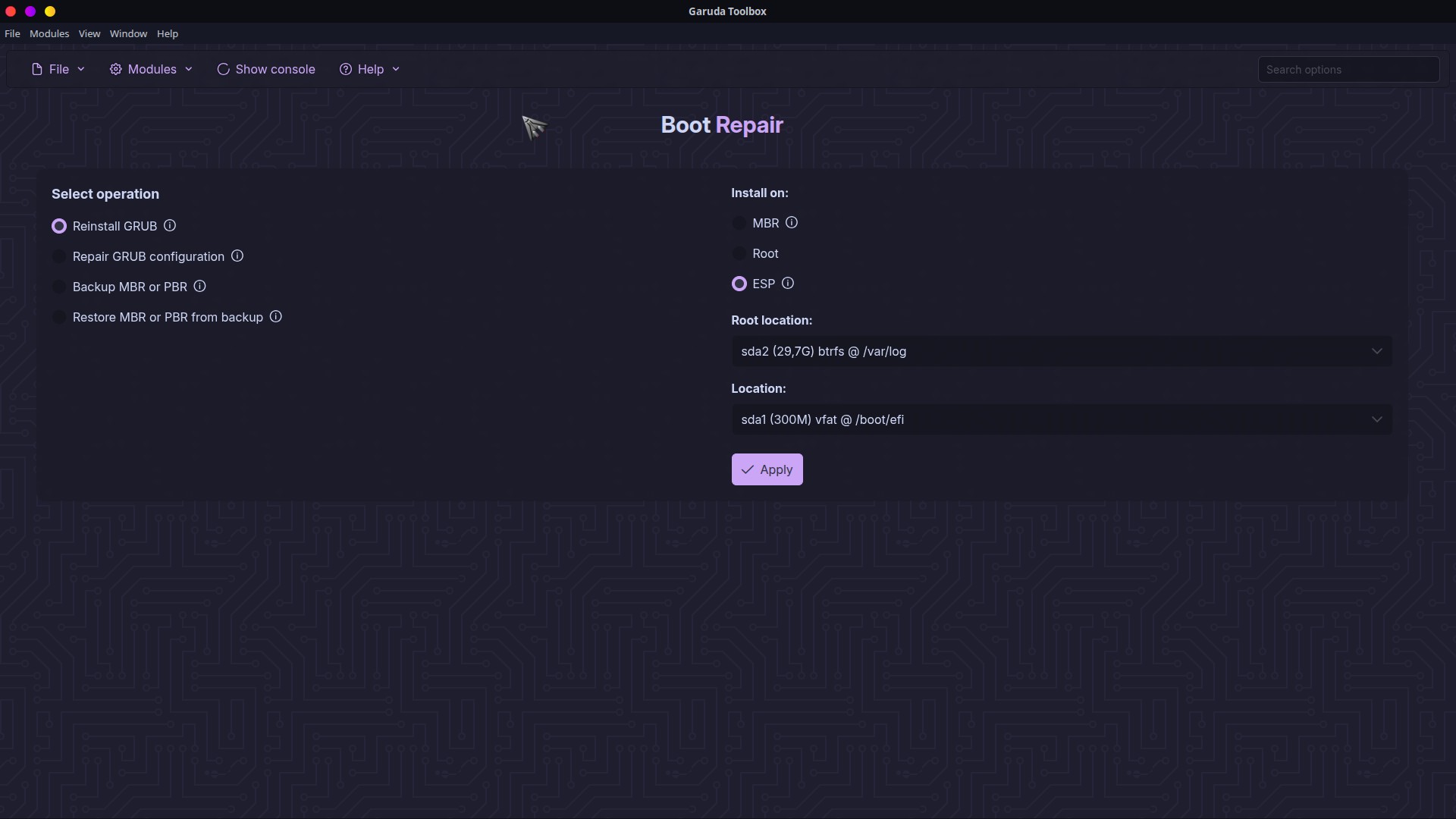Click the gear icon in the Modules toolbar button
Viewport: 1456px width, 819px height.
click(x=115, y=69)
